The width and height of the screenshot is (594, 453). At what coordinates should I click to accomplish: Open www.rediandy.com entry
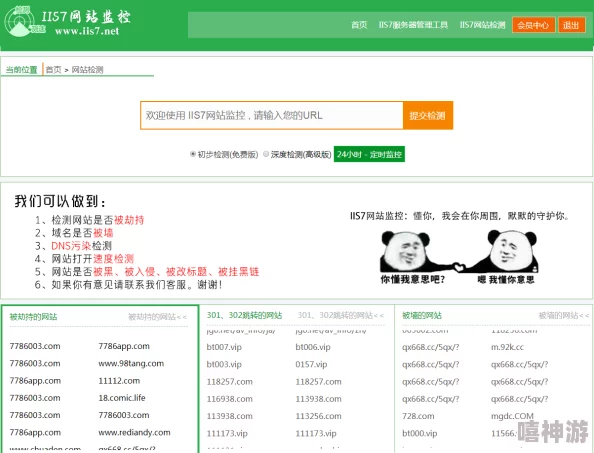(x=134, y=433)
